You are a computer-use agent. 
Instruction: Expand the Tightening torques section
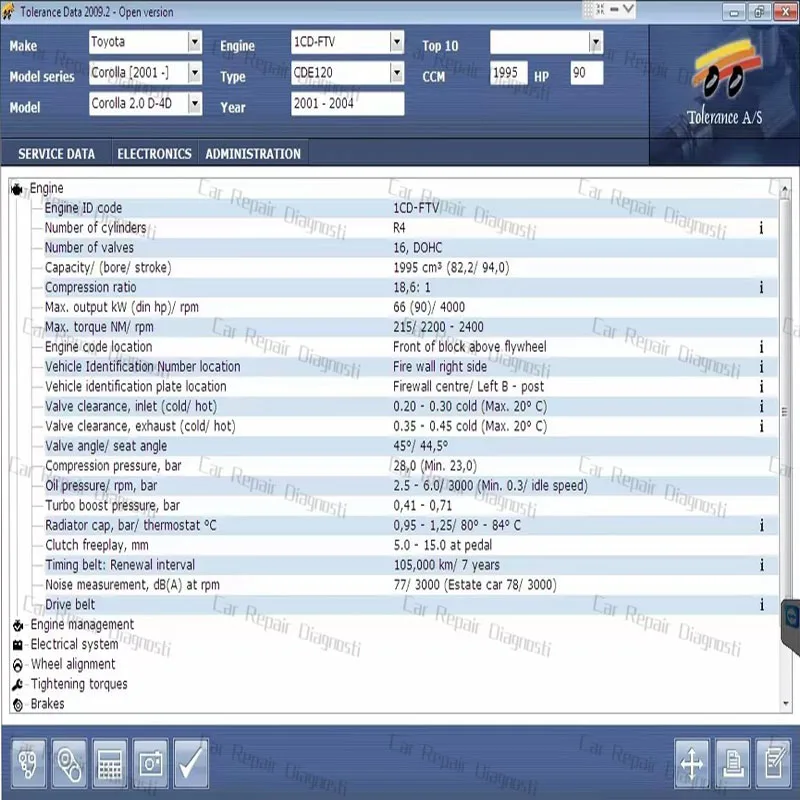click(18, 685)
